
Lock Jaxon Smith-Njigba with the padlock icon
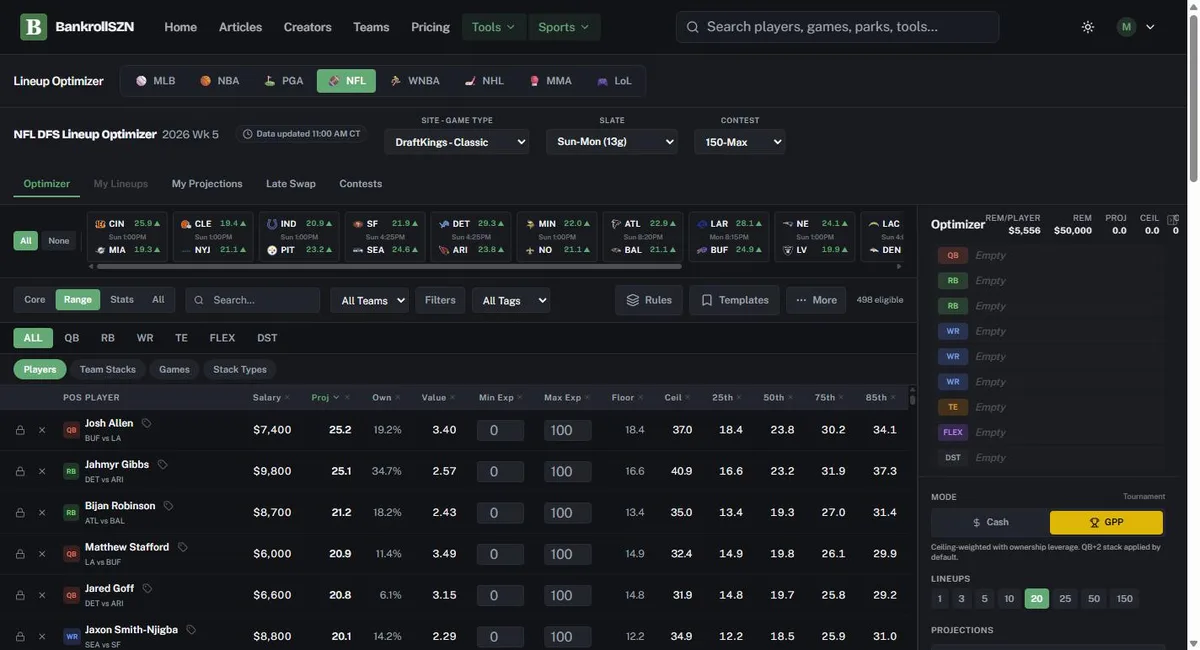pos(20,636)
